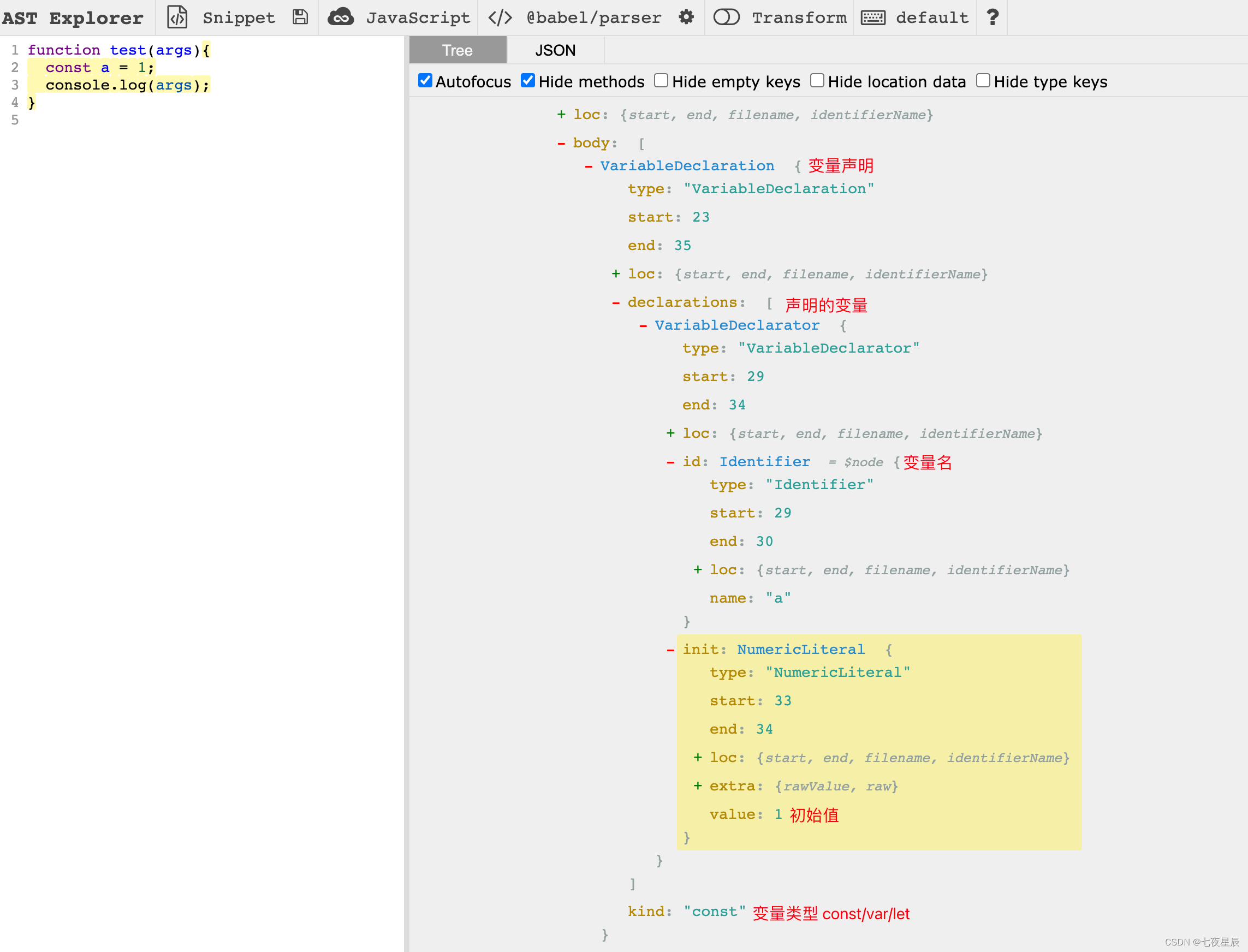This screenshot has width=1248, height=952.
Task: Open parser settings via gear icon
Action: [x=686, y=17]
